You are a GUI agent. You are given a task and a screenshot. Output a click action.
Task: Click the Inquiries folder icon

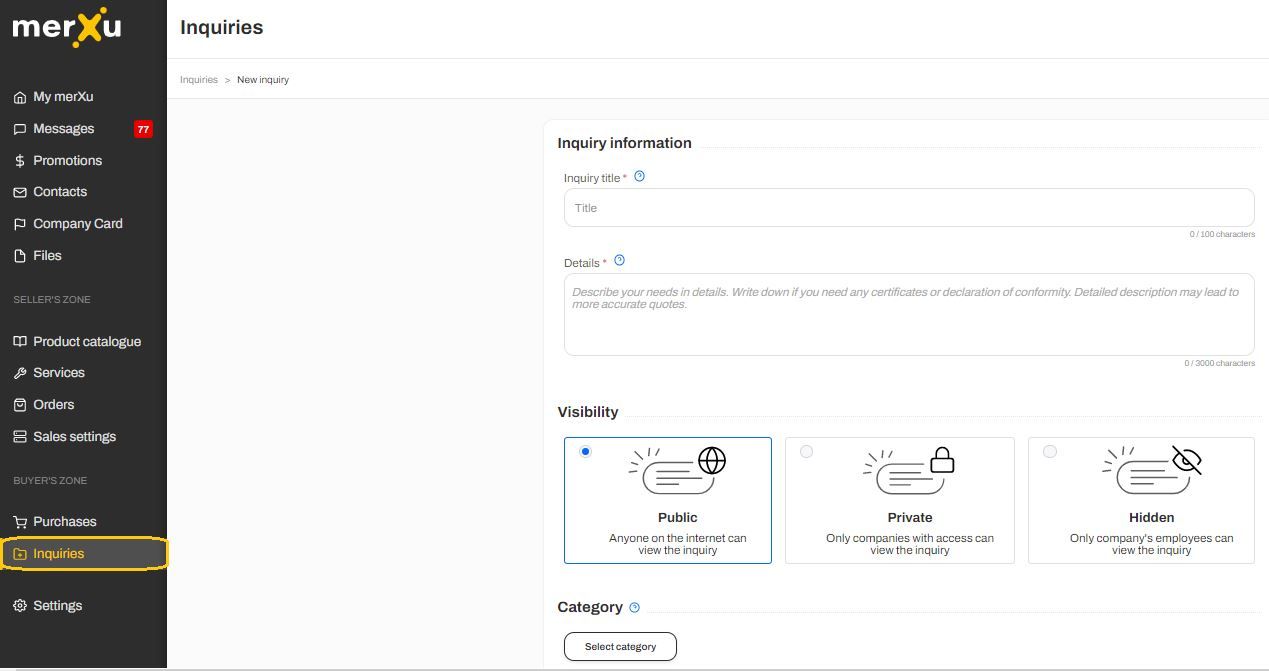coord(20,554)
